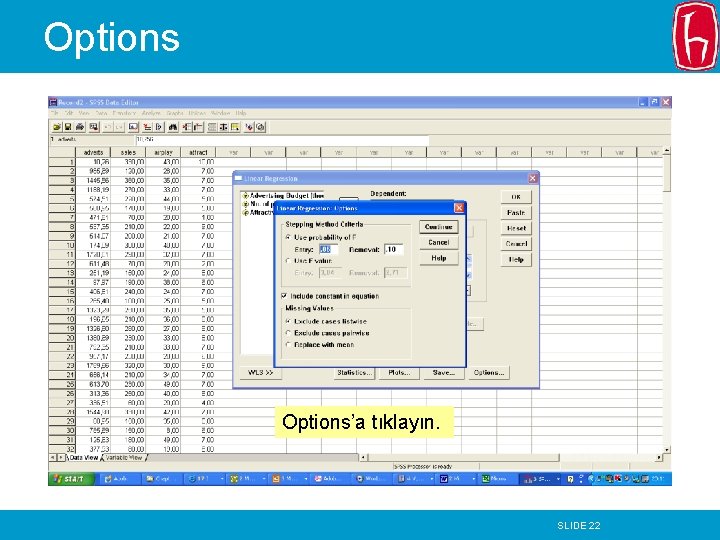
Task: Click the Reset button in Linear Regression
Action: click(x=516, y=228)
